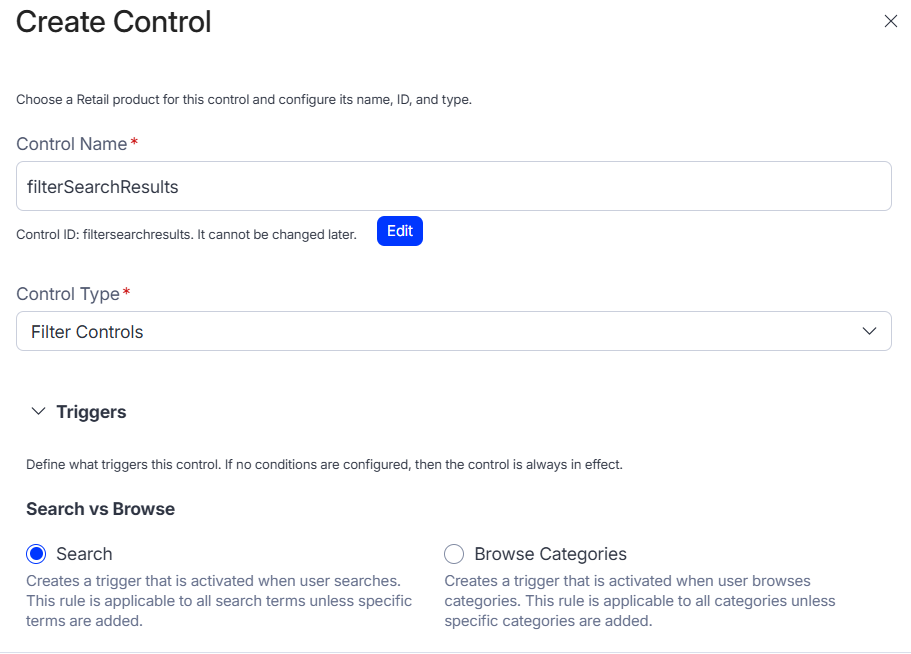911x654 pixels.
Task: Click the Control Type field label
Action: coord(69,294)
